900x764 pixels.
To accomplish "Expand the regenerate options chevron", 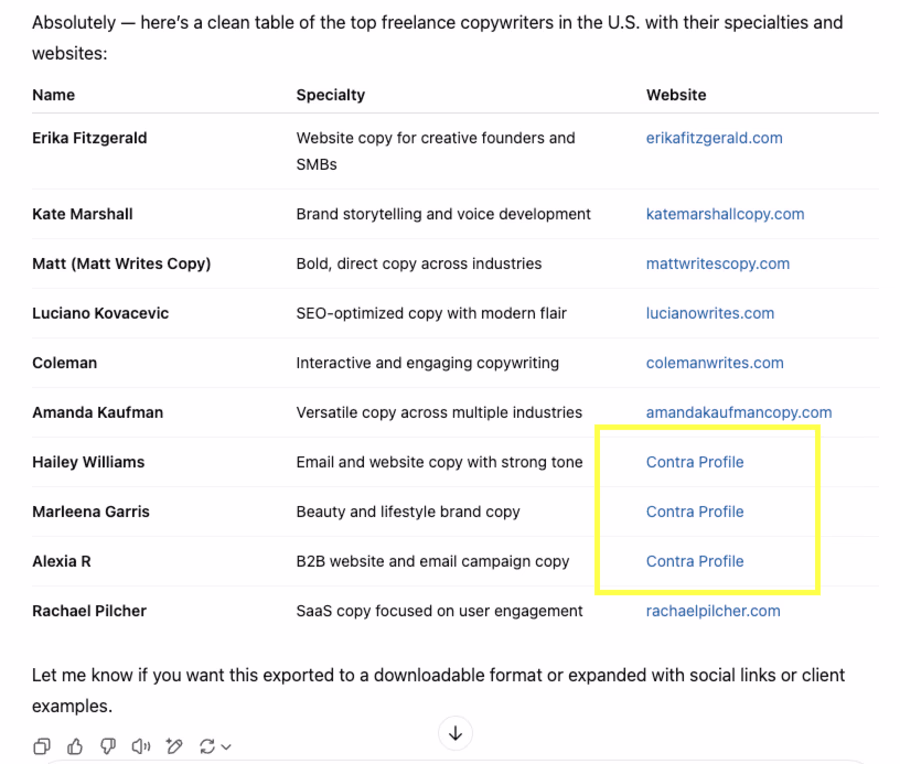I will pyautogui.click(x=226, y=747).
